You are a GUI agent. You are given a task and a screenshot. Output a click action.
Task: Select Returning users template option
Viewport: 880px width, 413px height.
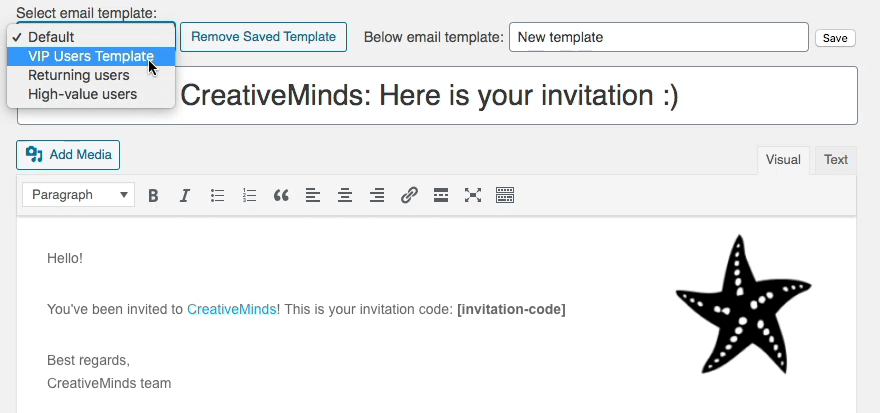(x=78, y=75)
